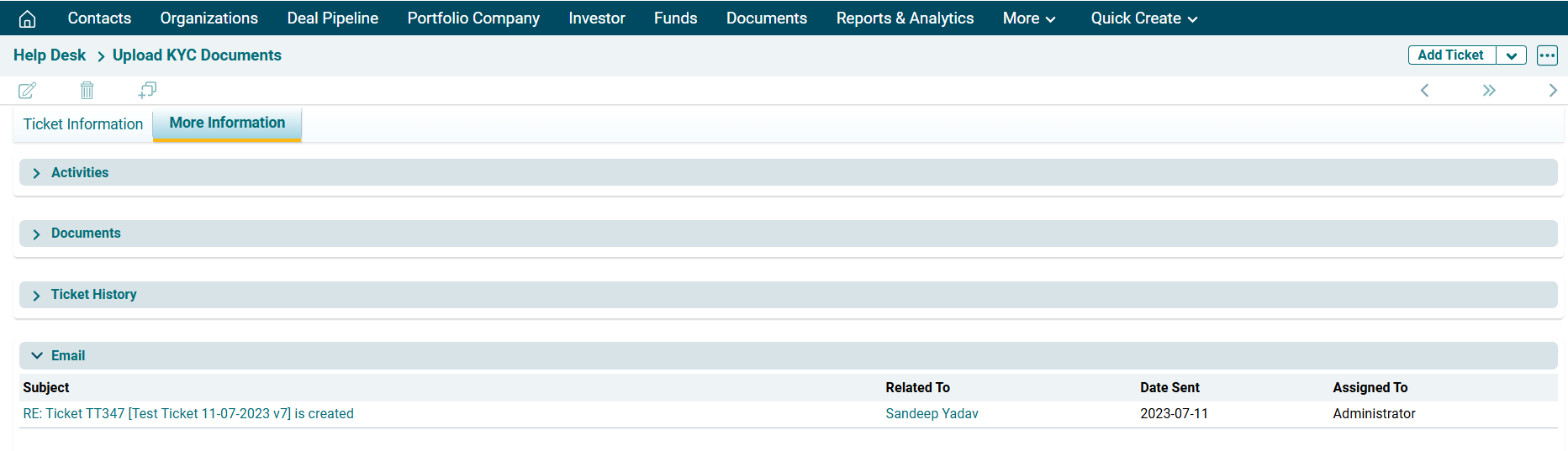Screen dimensions: 1568x451
Task: Open the Add Ticket dropdown arrow
Action: (1511, 55)
